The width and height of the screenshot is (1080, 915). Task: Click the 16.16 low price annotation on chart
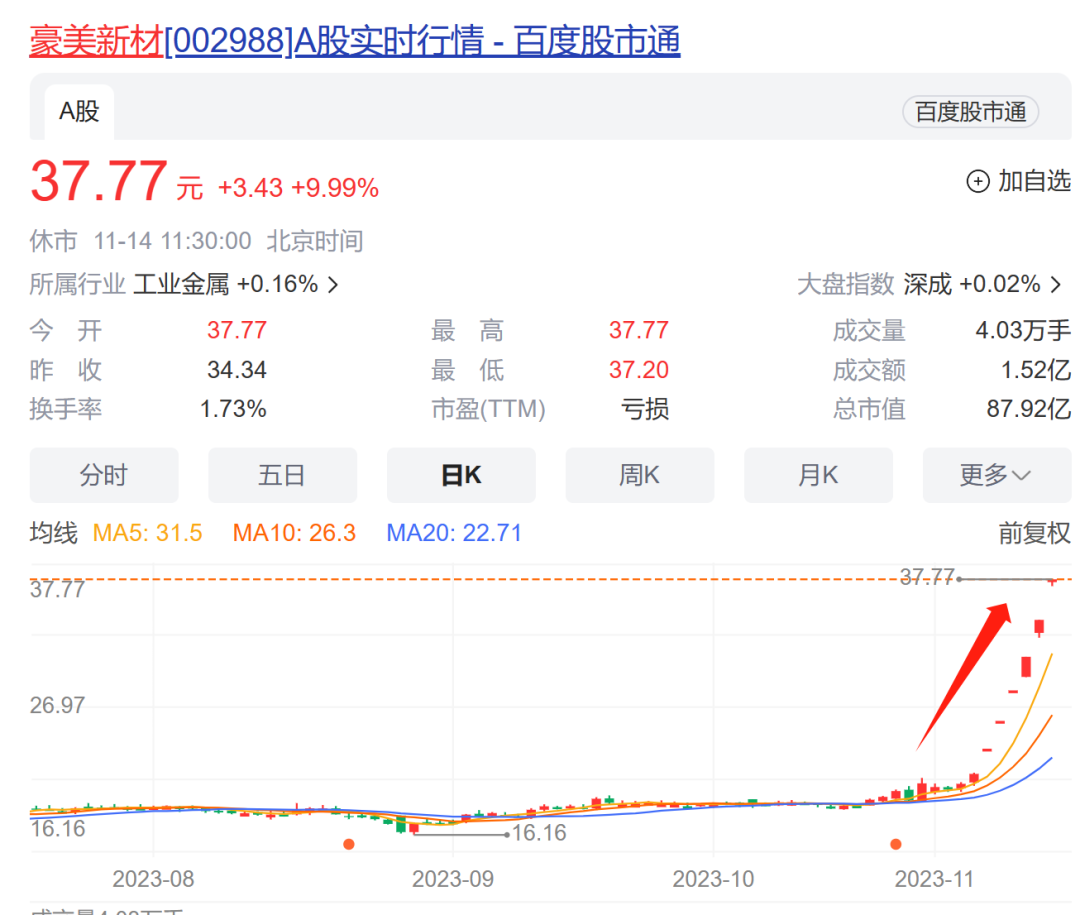539,834
